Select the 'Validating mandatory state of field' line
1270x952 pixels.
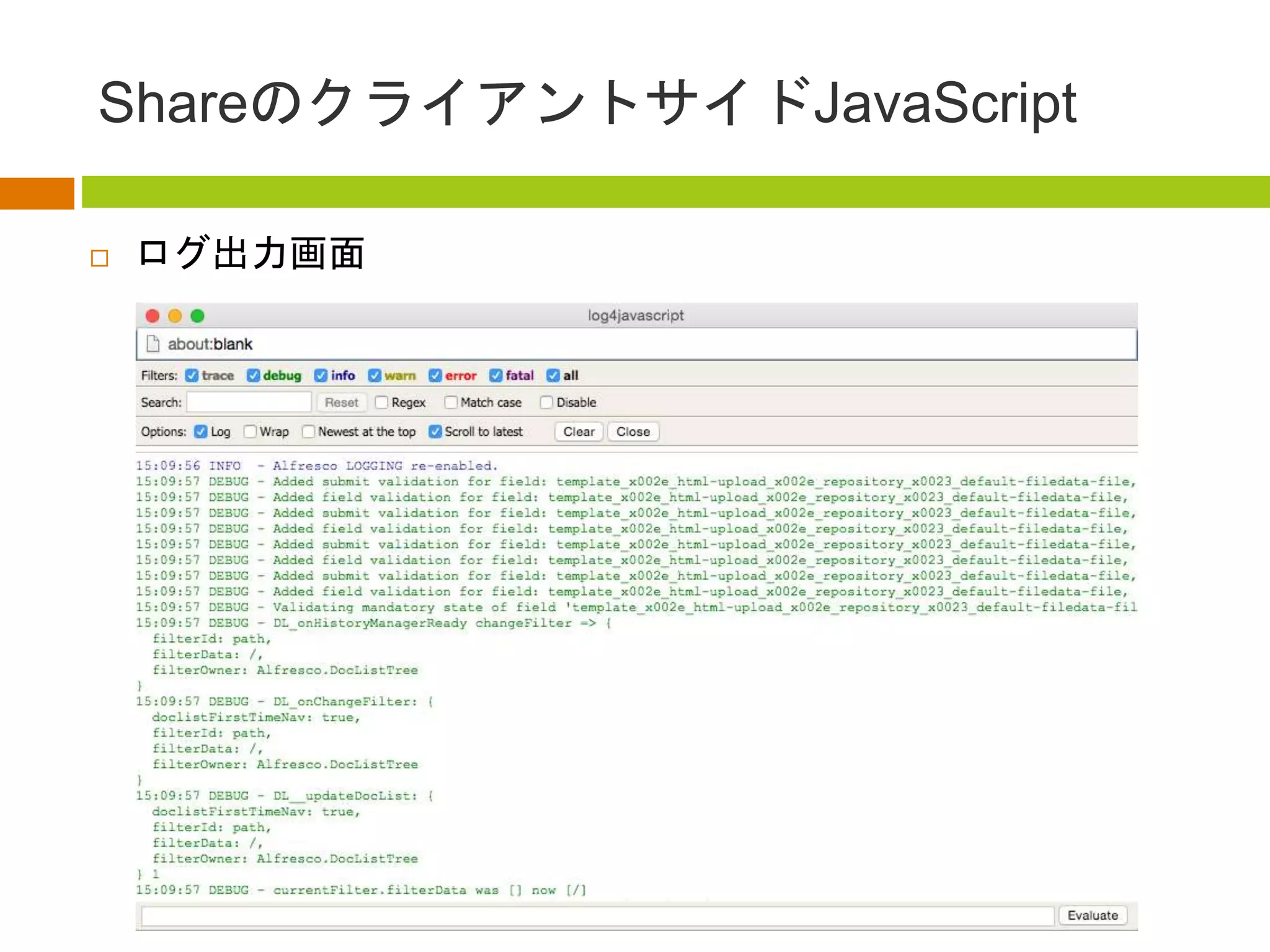637,607
